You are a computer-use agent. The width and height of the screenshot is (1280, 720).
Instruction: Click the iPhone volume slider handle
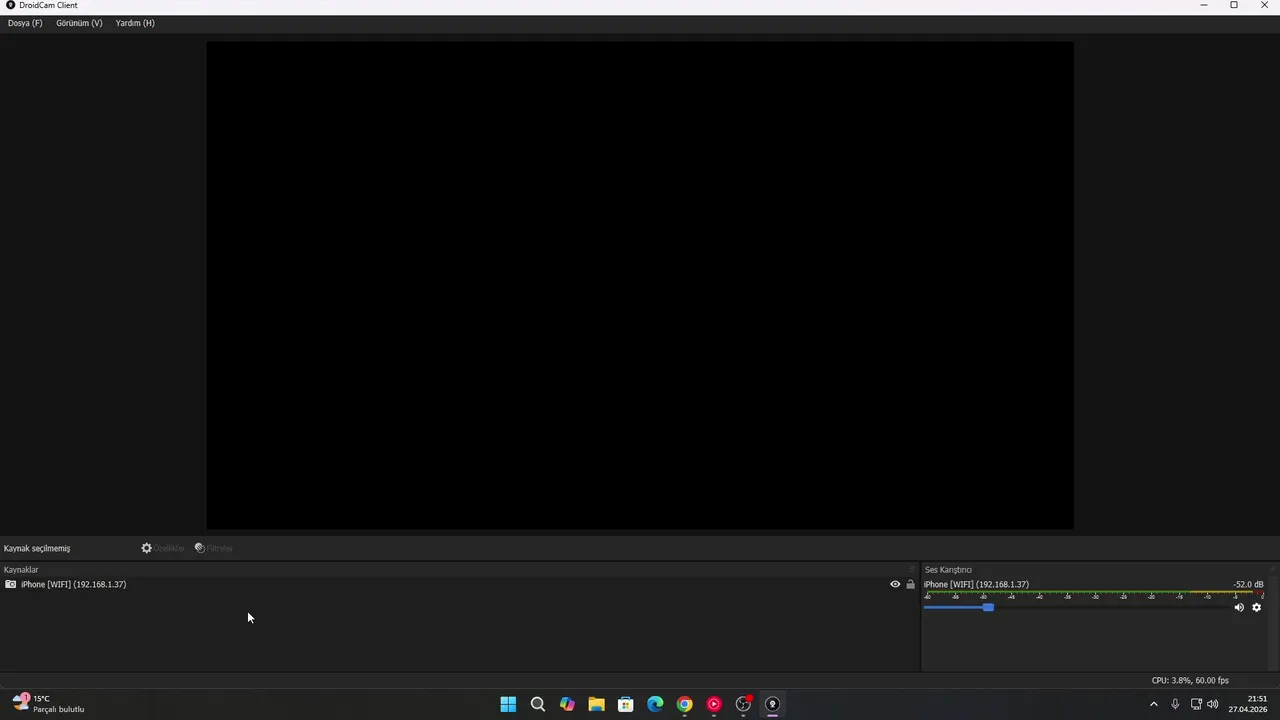tap(988, 607)
